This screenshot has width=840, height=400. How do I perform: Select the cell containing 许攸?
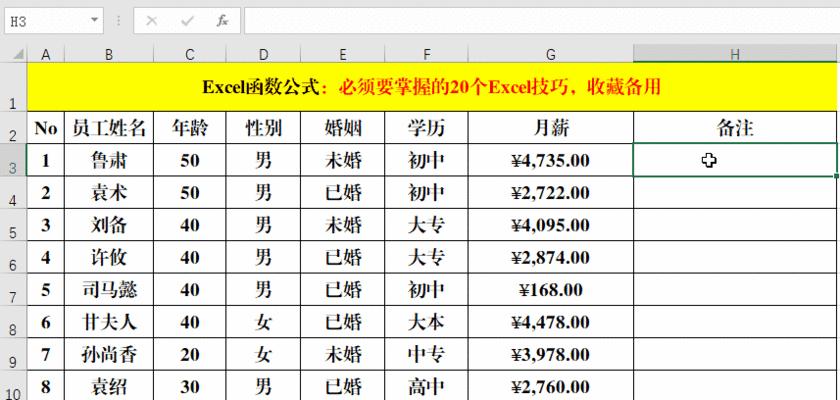tap(109, 257)
